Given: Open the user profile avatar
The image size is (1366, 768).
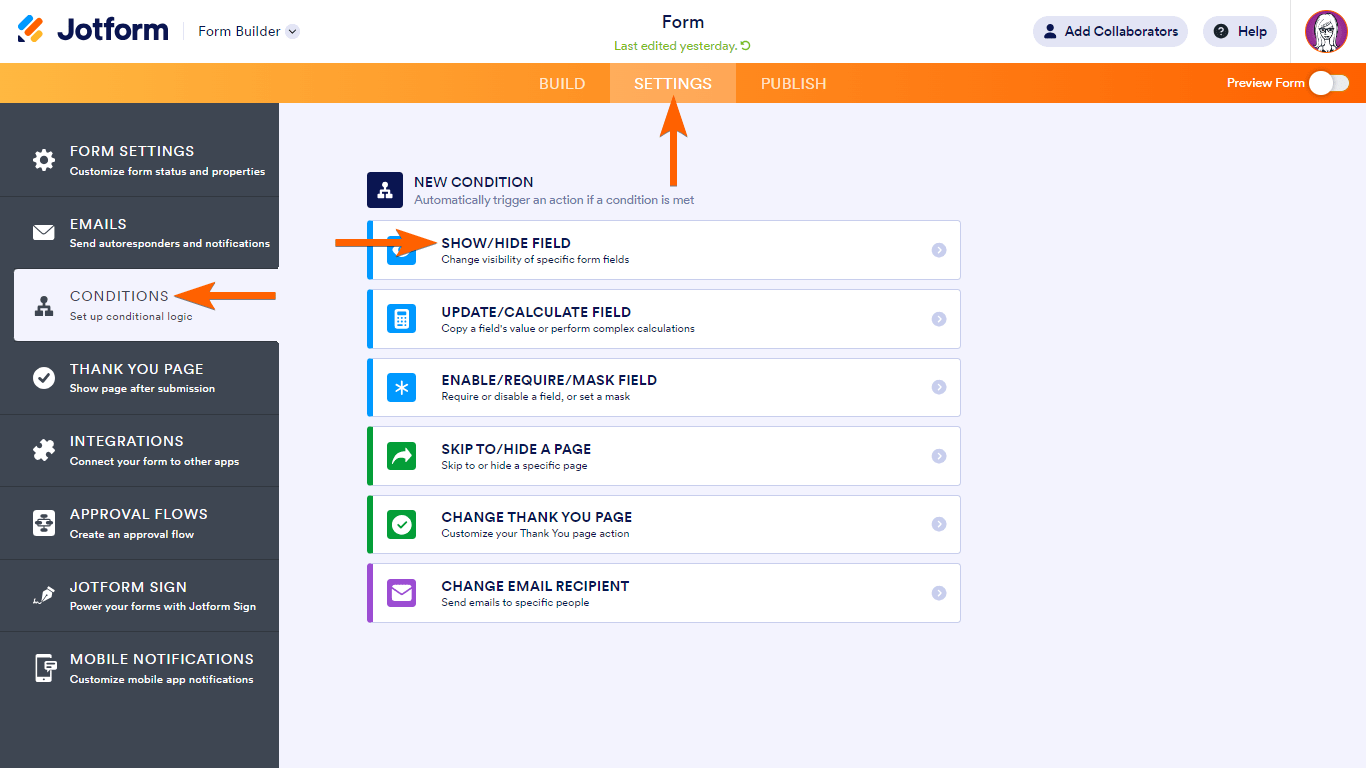Looking at the screenshot, I should tap(1326, 32).
